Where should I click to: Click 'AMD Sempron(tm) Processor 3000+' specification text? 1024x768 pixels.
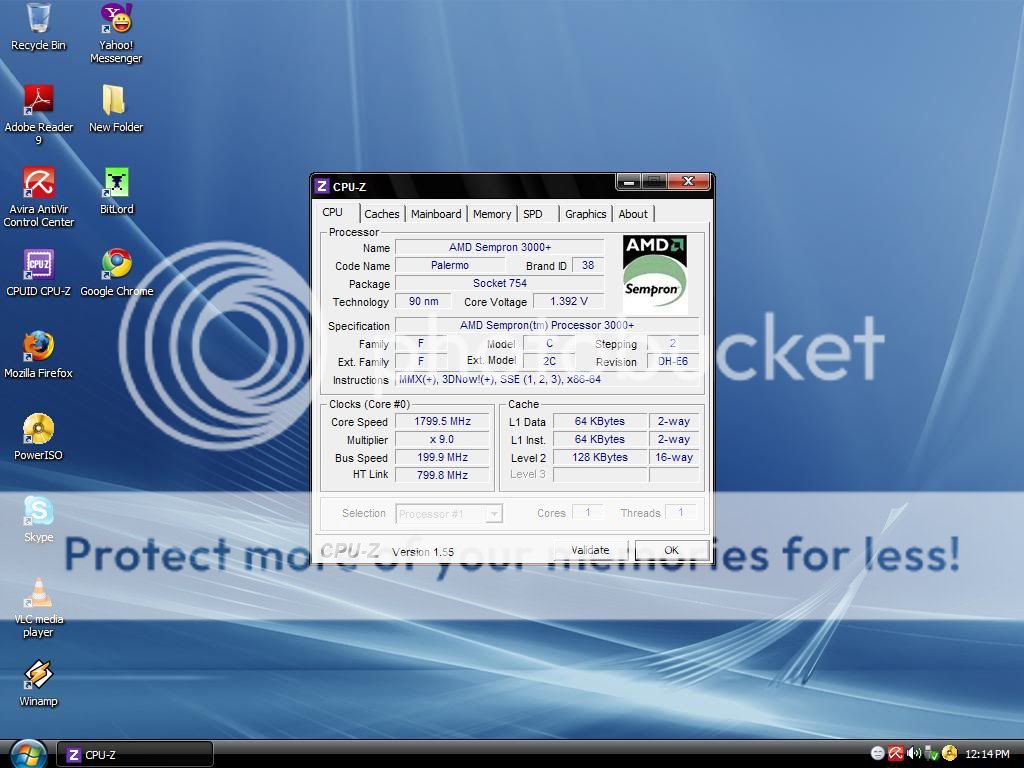(547, 325)
